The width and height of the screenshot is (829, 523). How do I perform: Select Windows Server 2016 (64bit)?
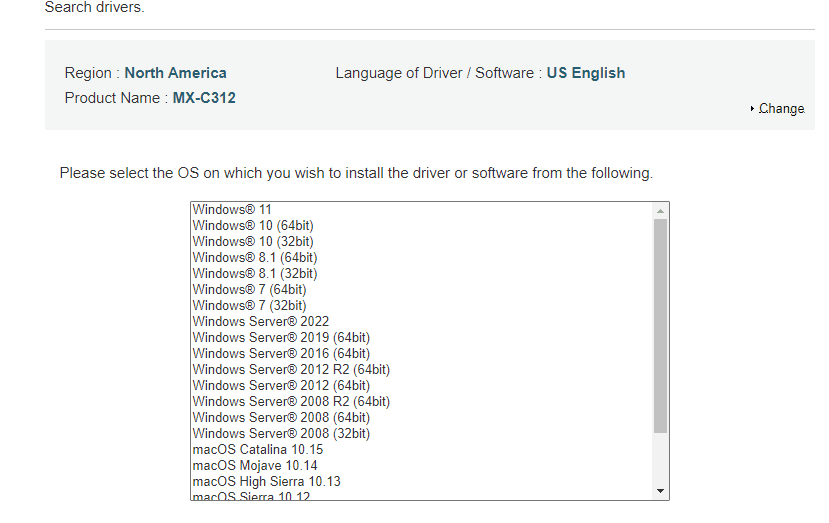point(281,354)
